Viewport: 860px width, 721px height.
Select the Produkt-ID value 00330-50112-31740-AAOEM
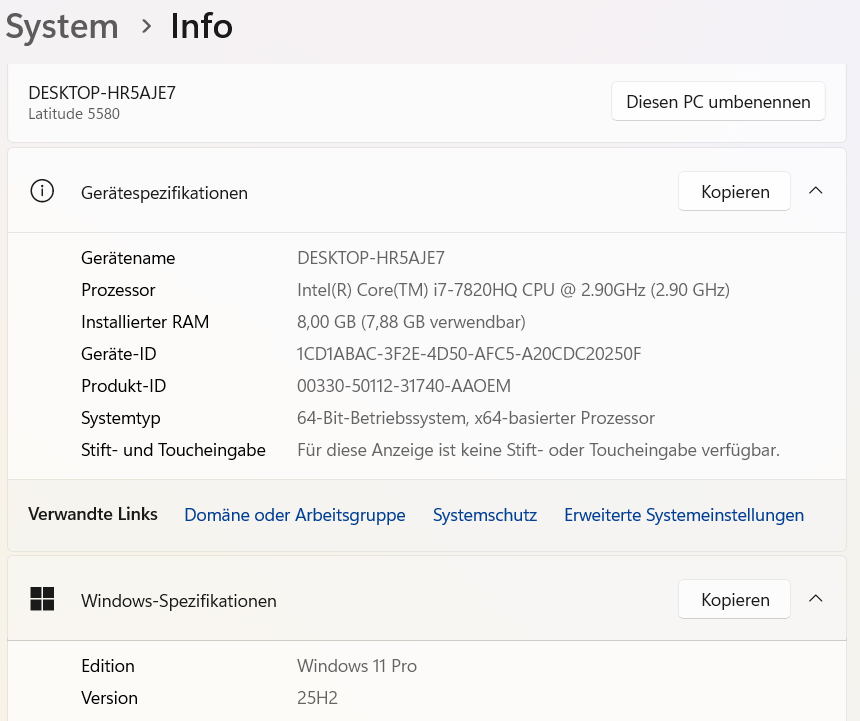(x=404, y=386)
